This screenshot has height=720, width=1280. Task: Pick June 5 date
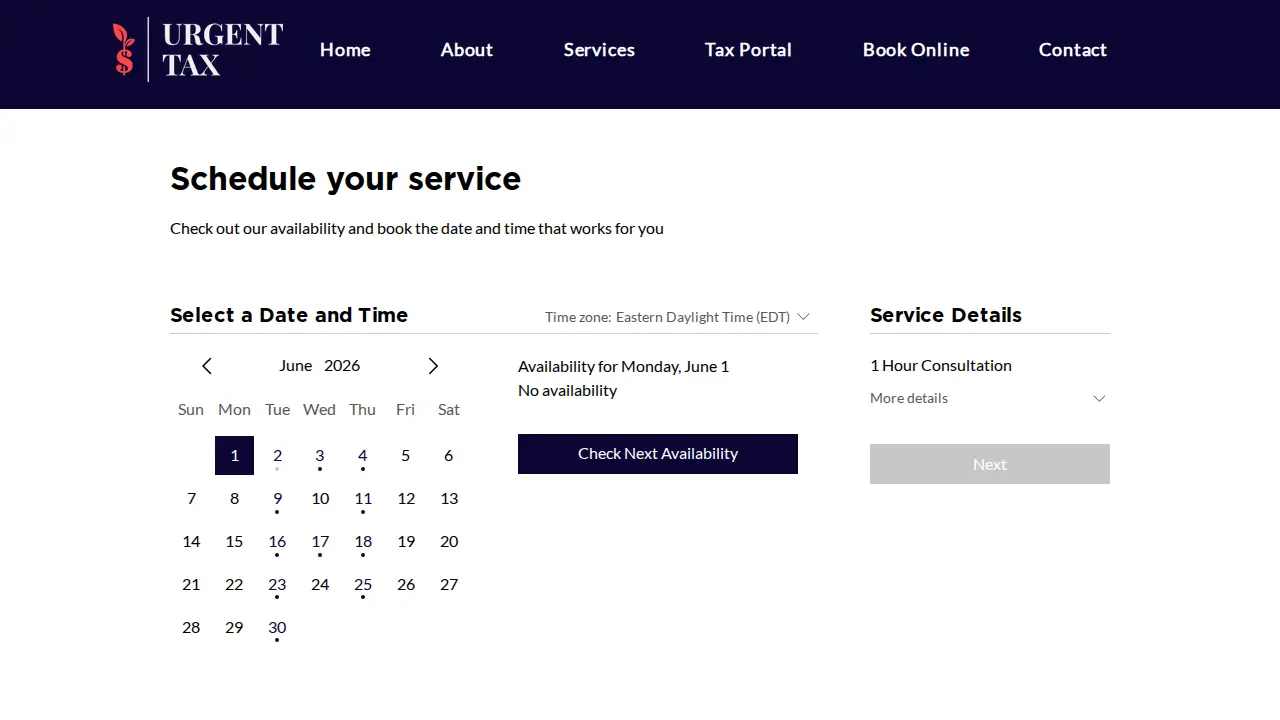406,455
